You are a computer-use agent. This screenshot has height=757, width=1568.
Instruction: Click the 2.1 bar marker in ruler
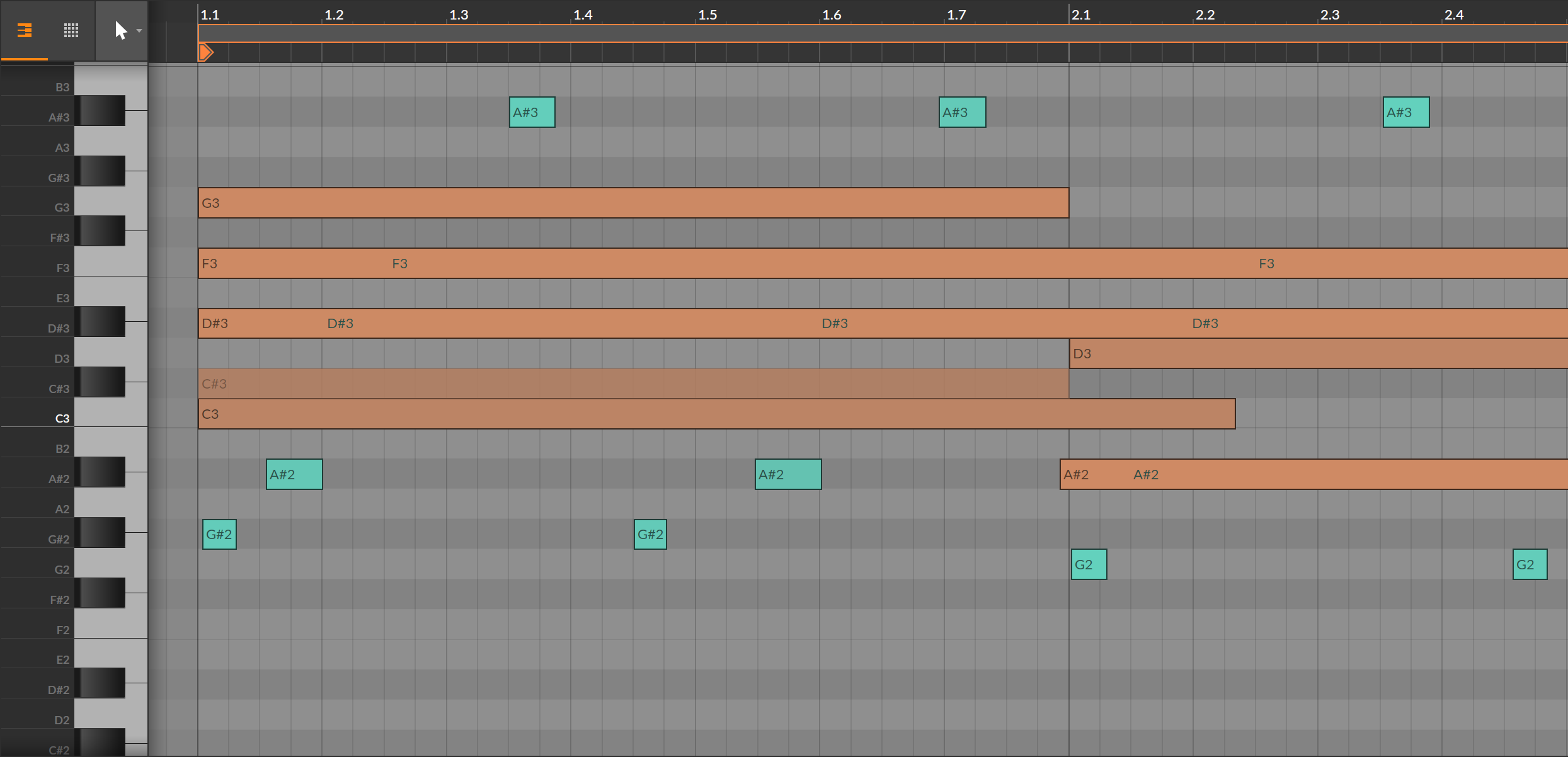[x=1081, y=14]
